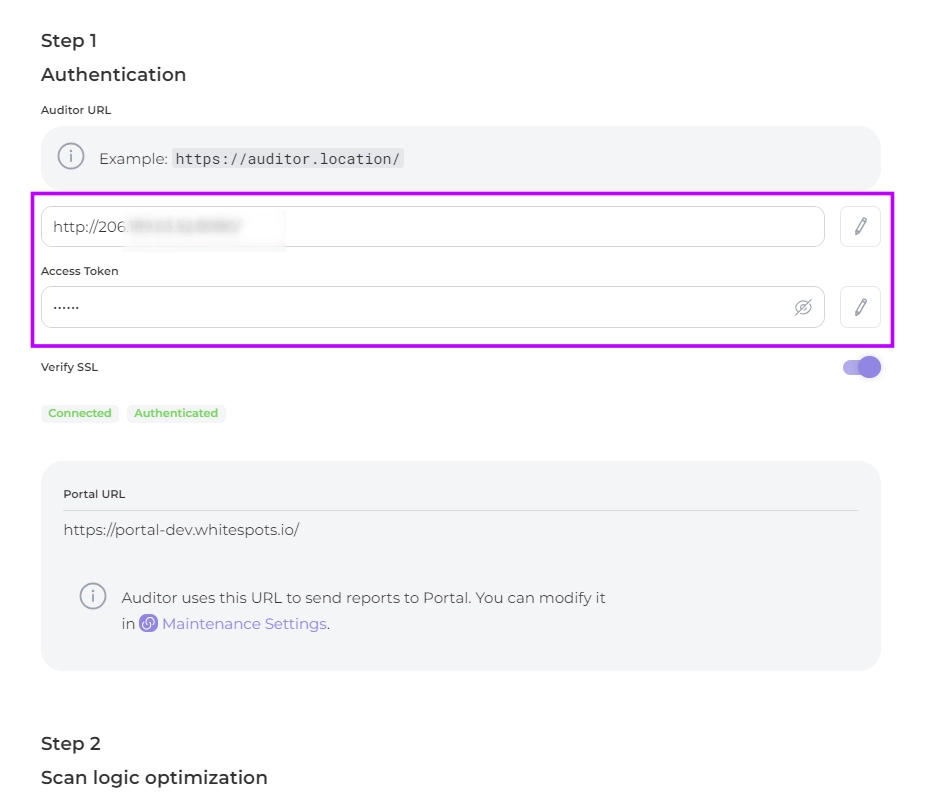Click the green Connected status badge
The width and height of the screenshot is (951, 792).
[x=80, y=413]
